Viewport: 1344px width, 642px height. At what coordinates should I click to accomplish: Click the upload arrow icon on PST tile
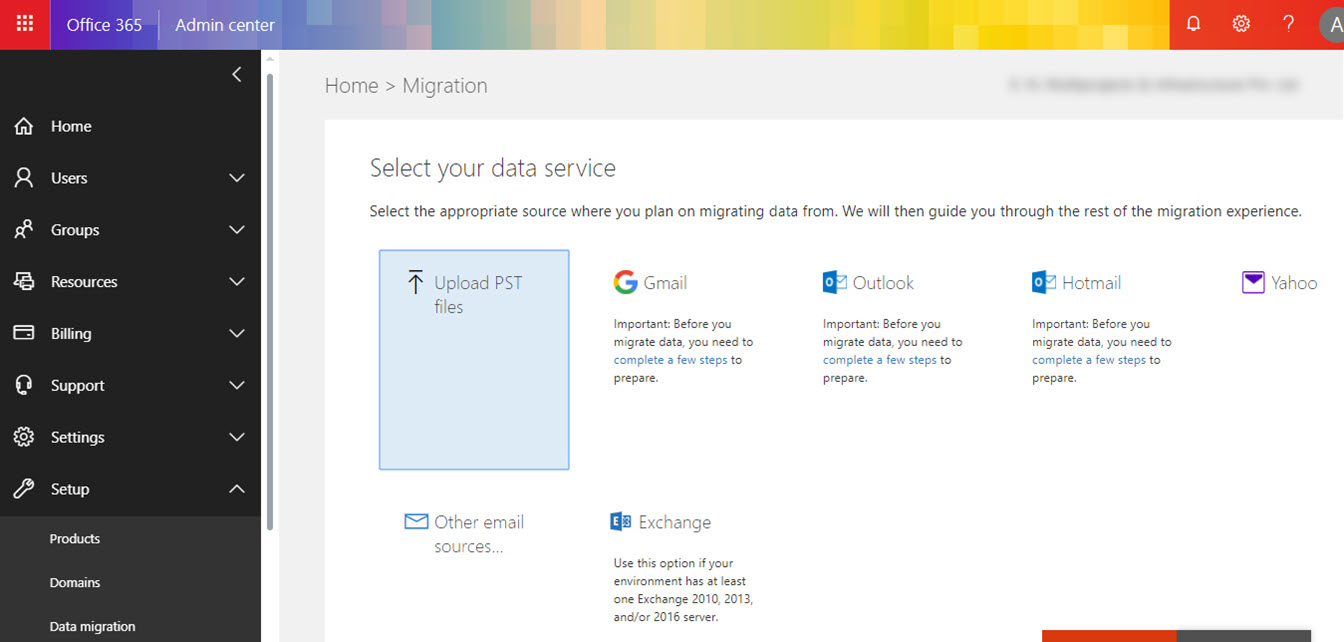(x=416, y=282)
